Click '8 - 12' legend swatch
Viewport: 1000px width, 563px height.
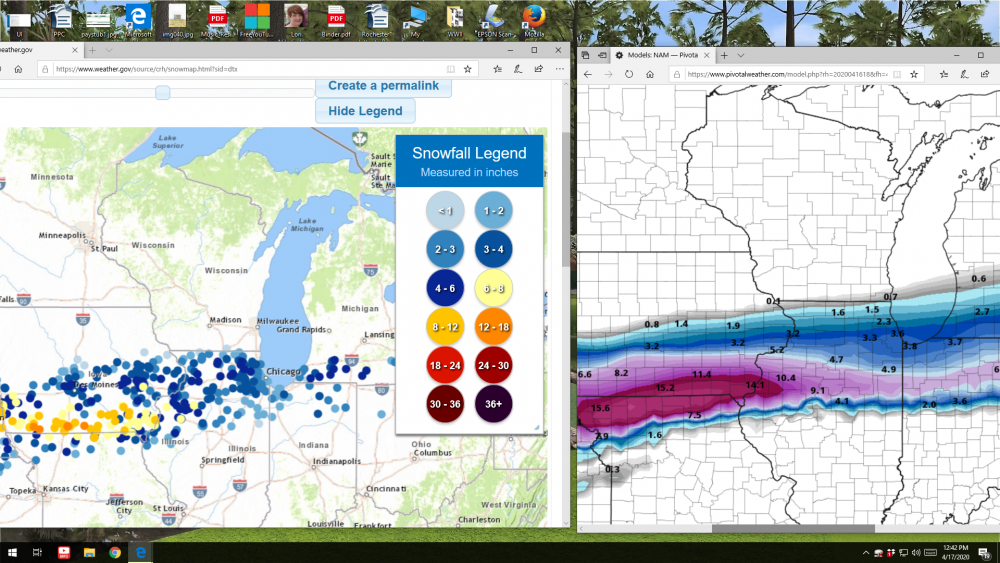pyautogui.click(x=445, y=327)
